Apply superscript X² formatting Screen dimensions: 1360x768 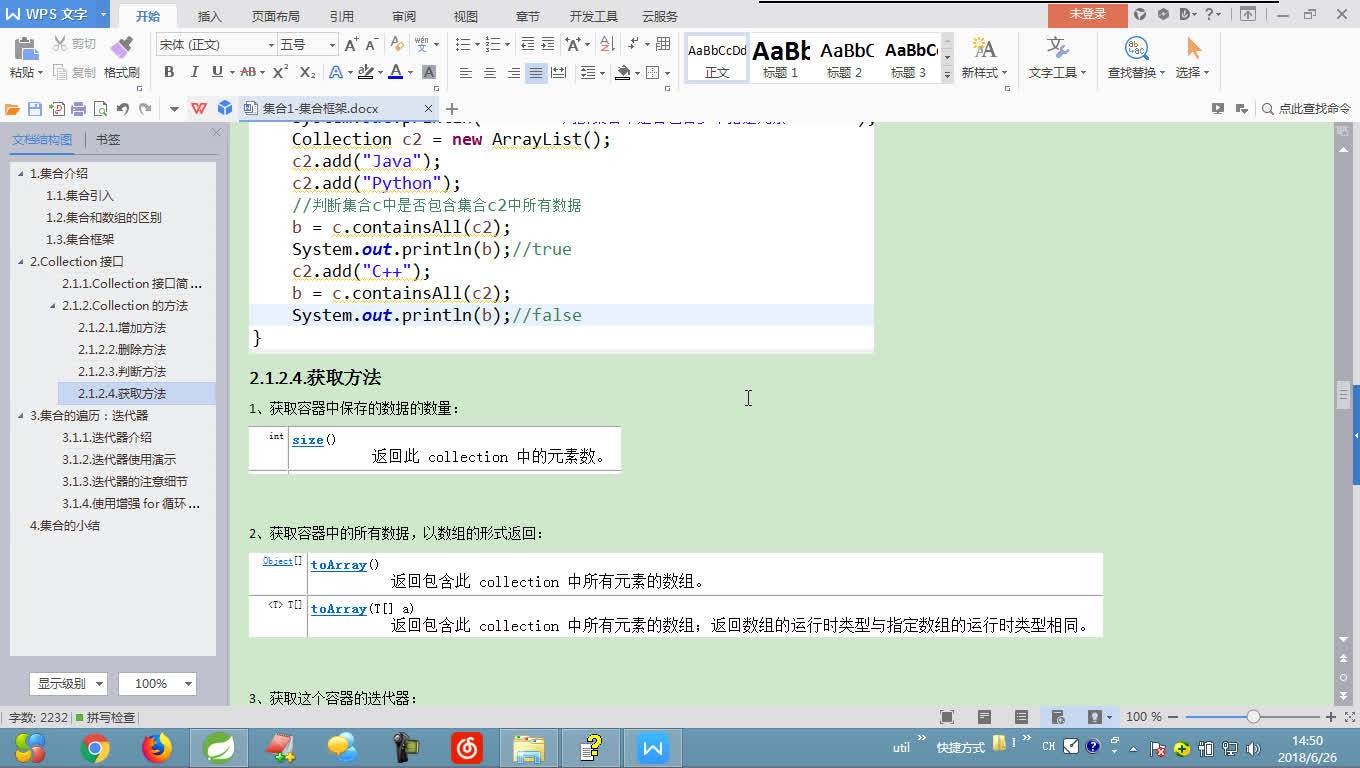[x=281, y=72]
